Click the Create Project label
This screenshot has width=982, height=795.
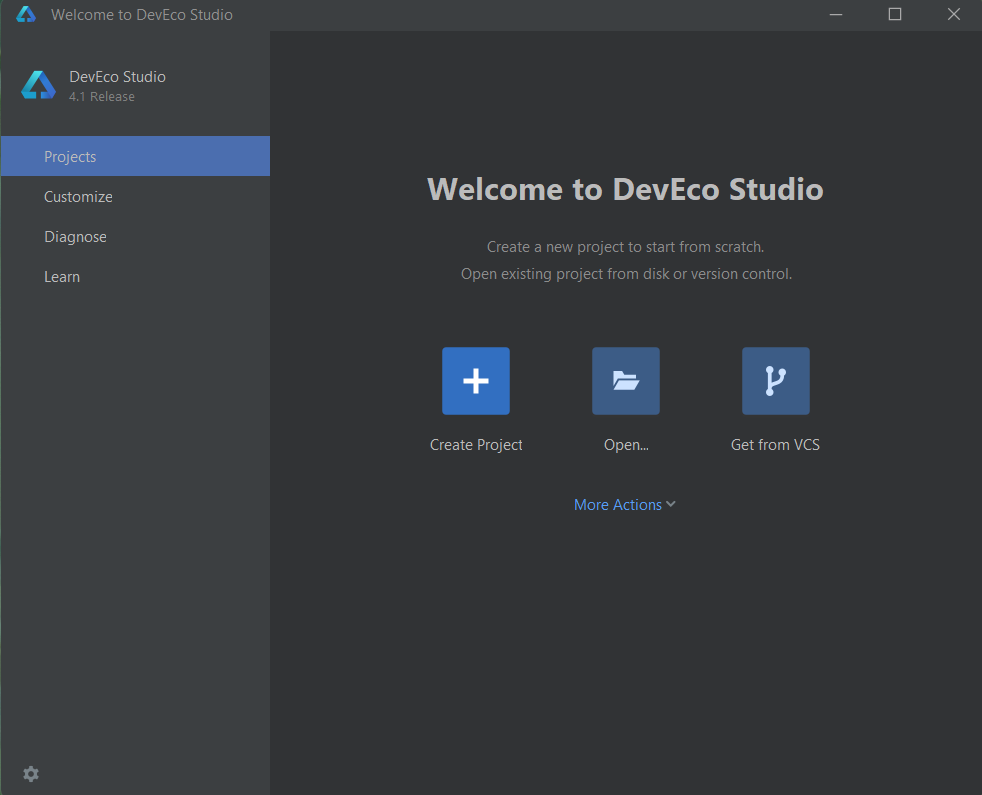point(476,445)
